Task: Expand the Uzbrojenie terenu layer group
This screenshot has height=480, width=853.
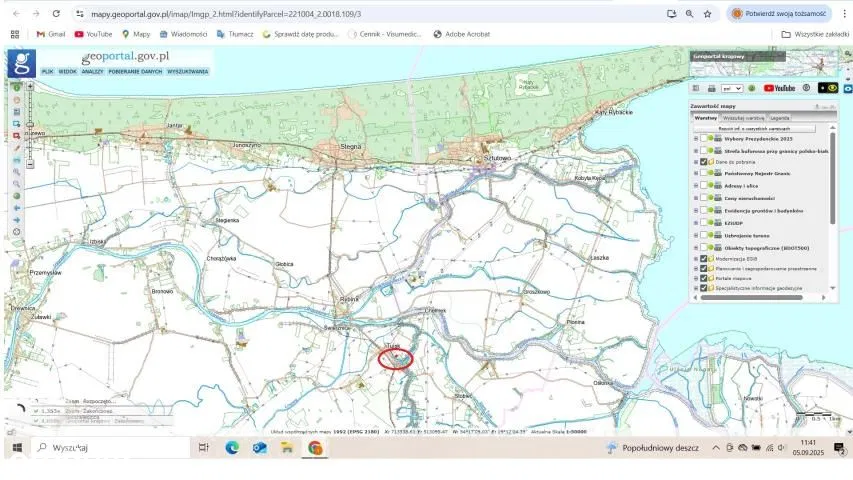Action: point(695,234)
